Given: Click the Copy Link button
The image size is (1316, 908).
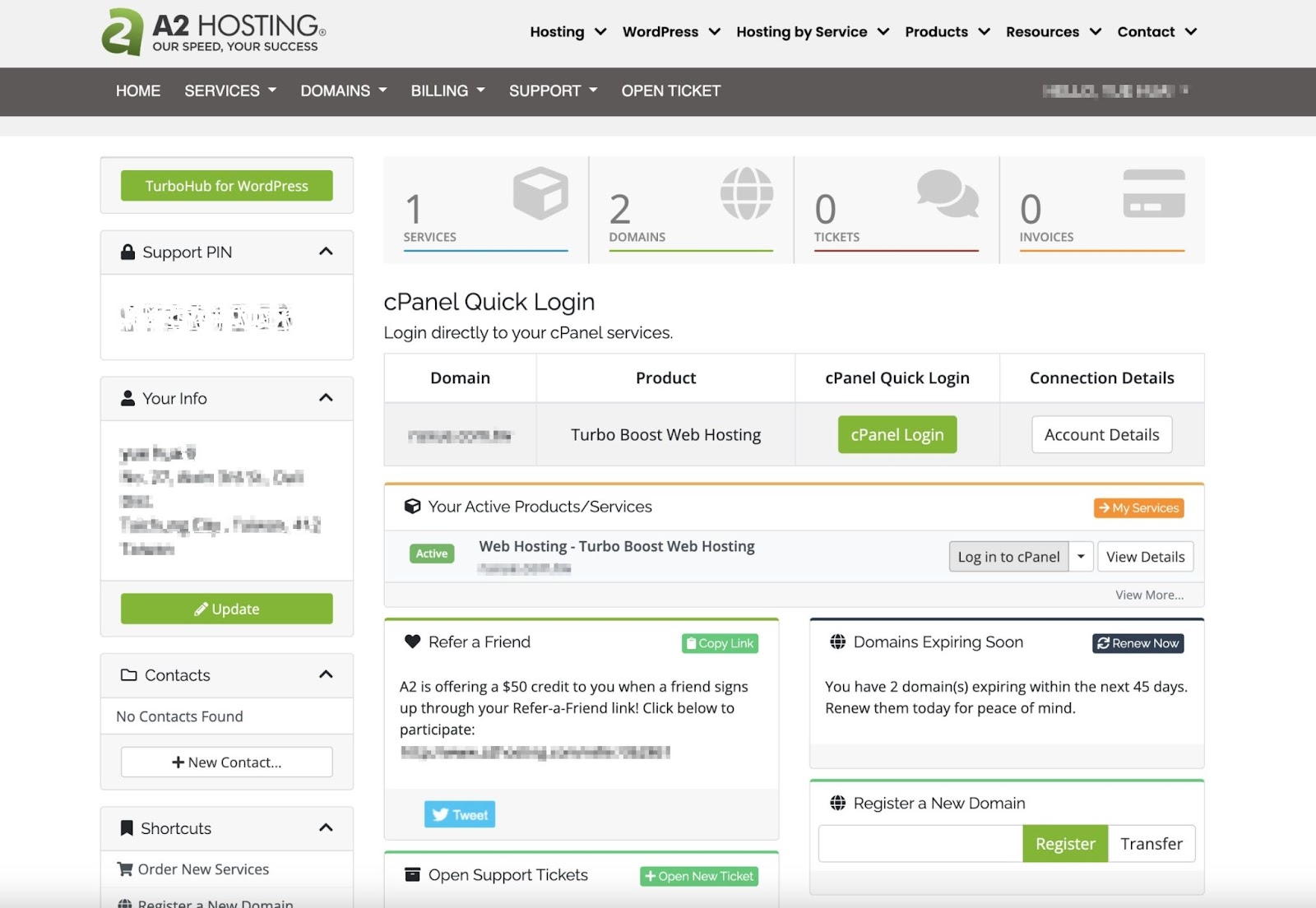Looking at the screenshot, I should point(720,643).
